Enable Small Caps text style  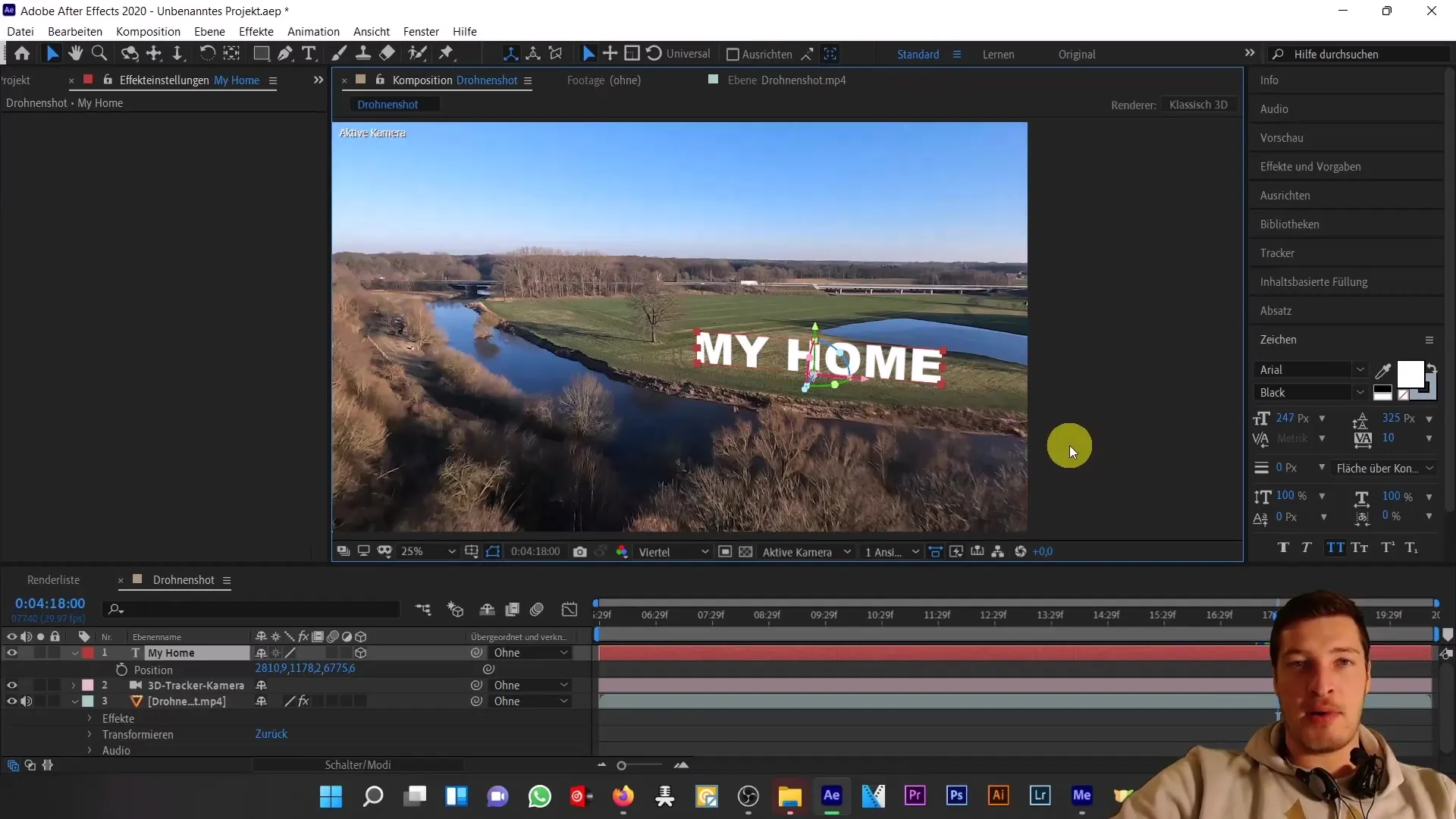1360,548
